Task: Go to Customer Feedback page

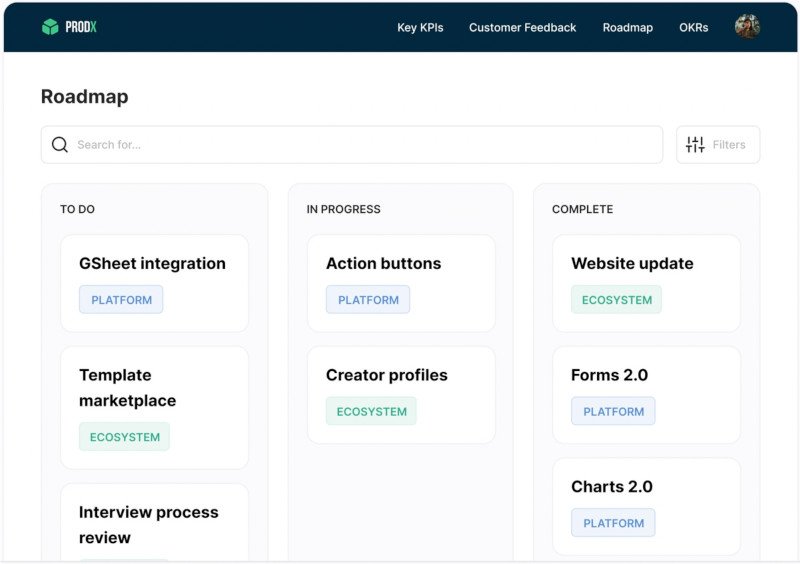Action: (x=522, y=28)
